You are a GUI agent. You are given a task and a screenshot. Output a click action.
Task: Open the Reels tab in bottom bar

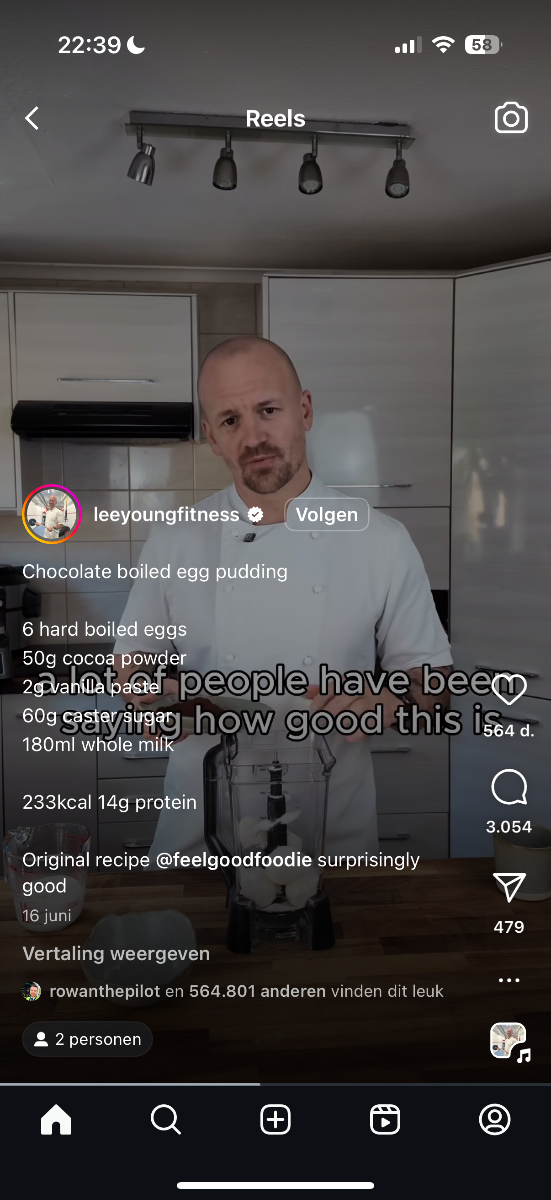(x=385, y=1120)
